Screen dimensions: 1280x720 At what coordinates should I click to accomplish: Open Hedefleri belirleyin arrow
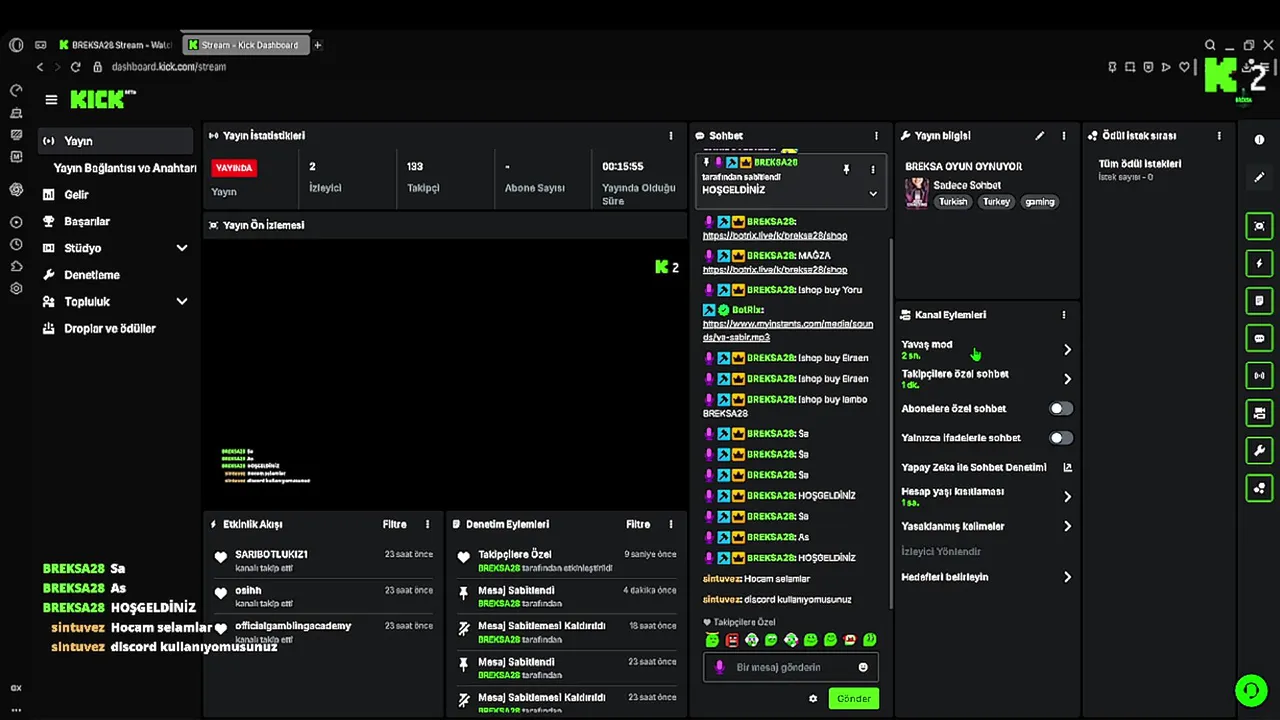(x=1067, y=577)
